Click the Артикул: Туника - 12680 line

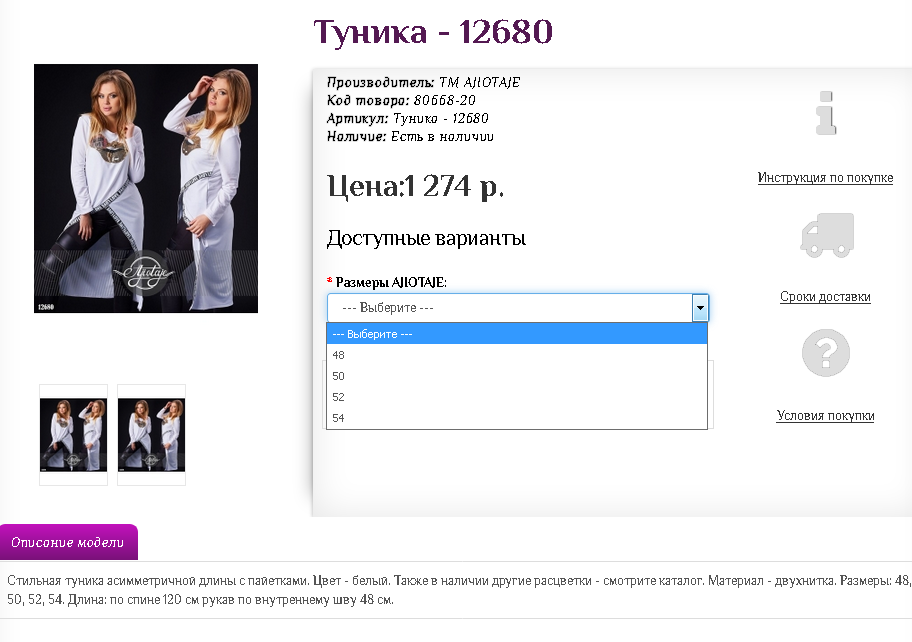point(407,119)
